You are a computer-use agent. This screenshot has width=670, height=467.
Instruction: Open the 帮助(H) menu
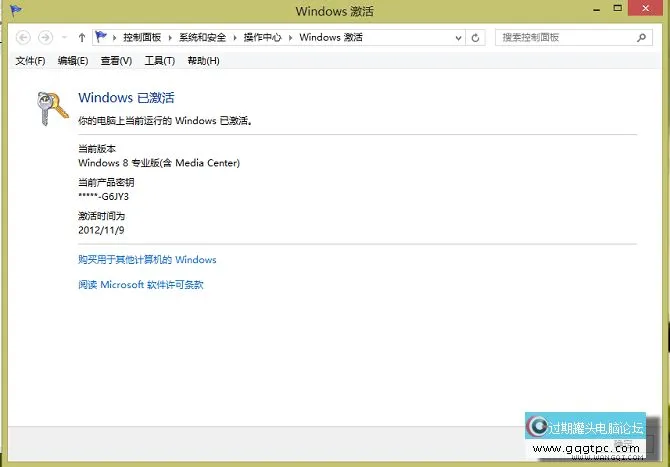203,61
